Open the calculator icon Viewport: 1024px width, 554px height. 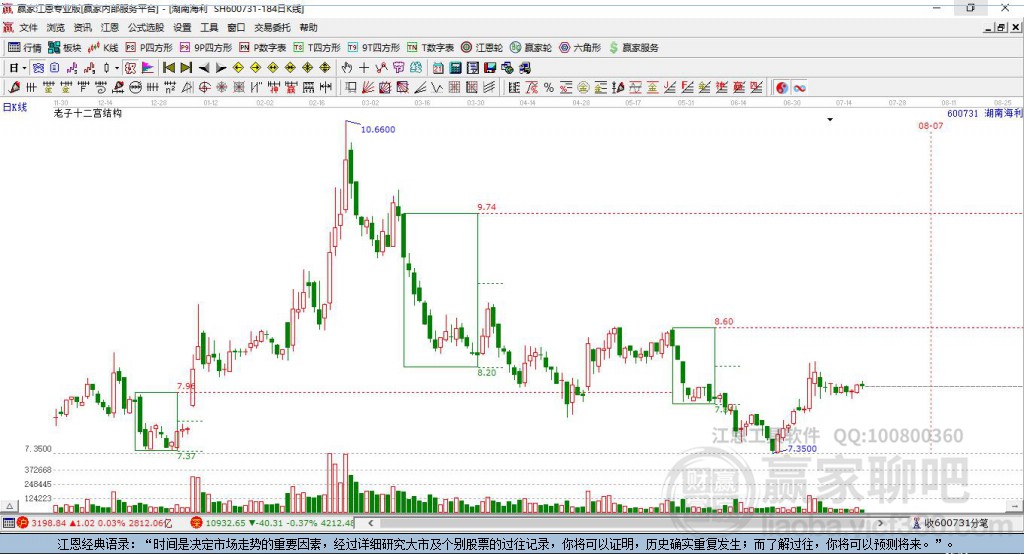(x=455, y=68)
